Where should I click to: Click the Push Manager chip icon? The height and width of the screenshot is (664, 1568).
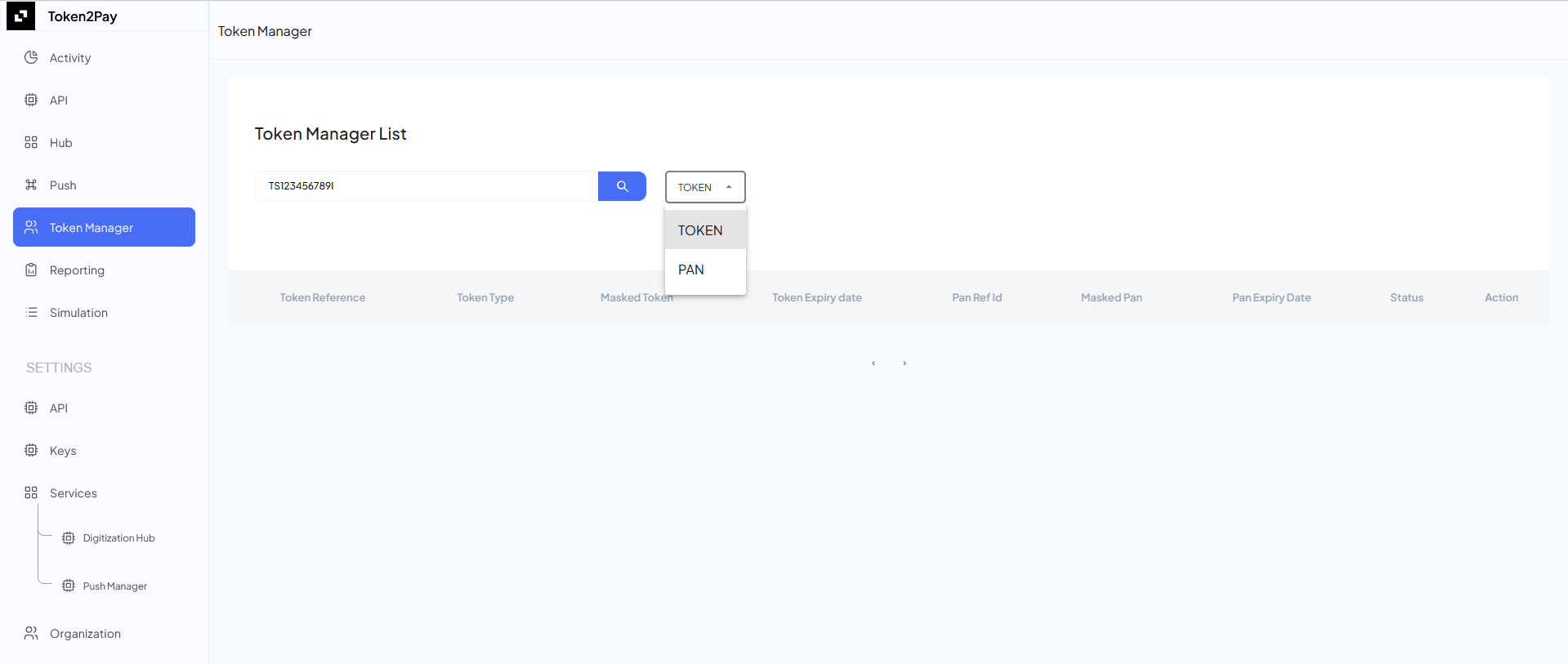(69, 586)
